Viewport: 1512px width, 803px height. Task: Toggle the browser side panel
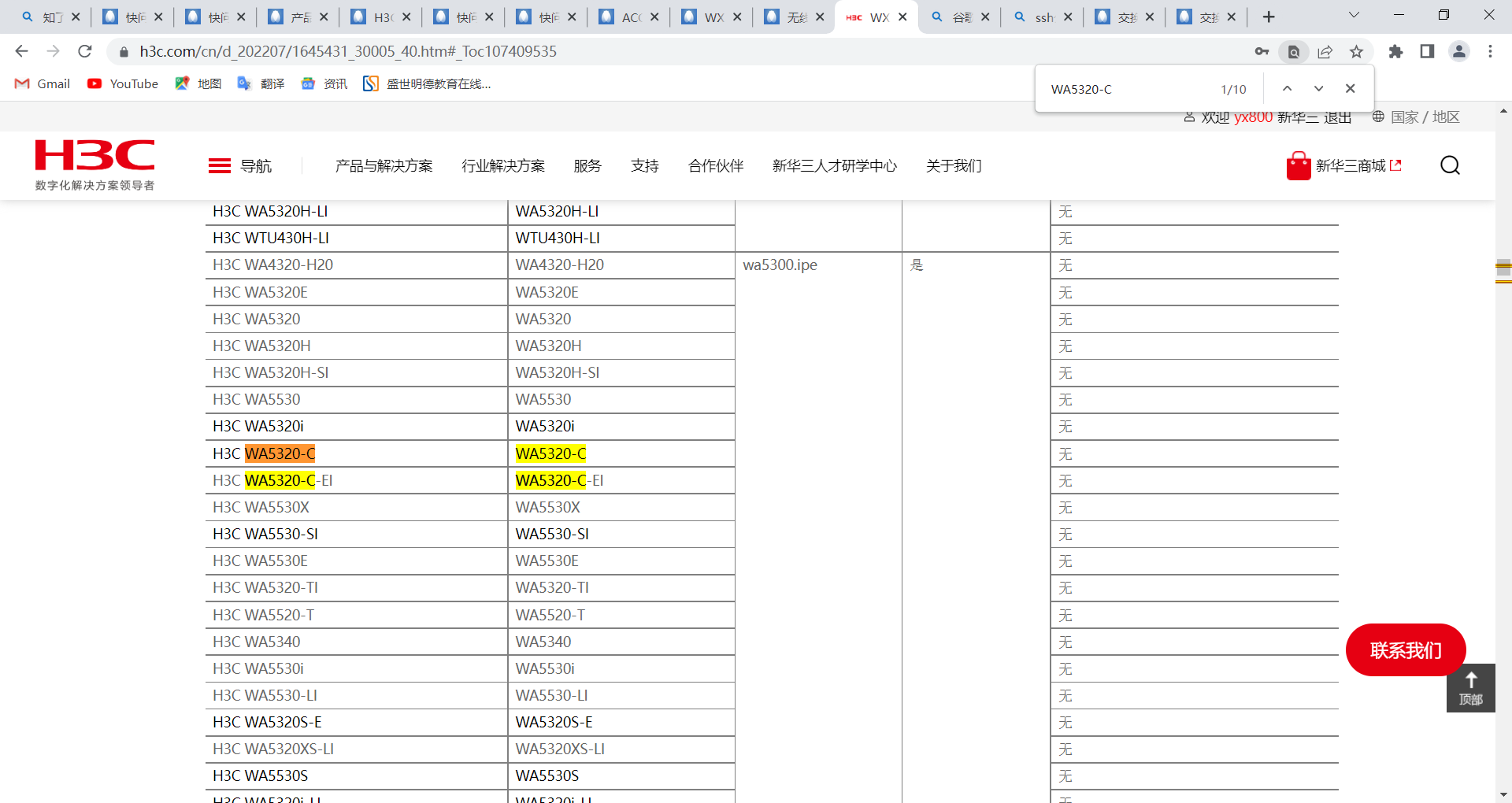(x=1427, y=51)
